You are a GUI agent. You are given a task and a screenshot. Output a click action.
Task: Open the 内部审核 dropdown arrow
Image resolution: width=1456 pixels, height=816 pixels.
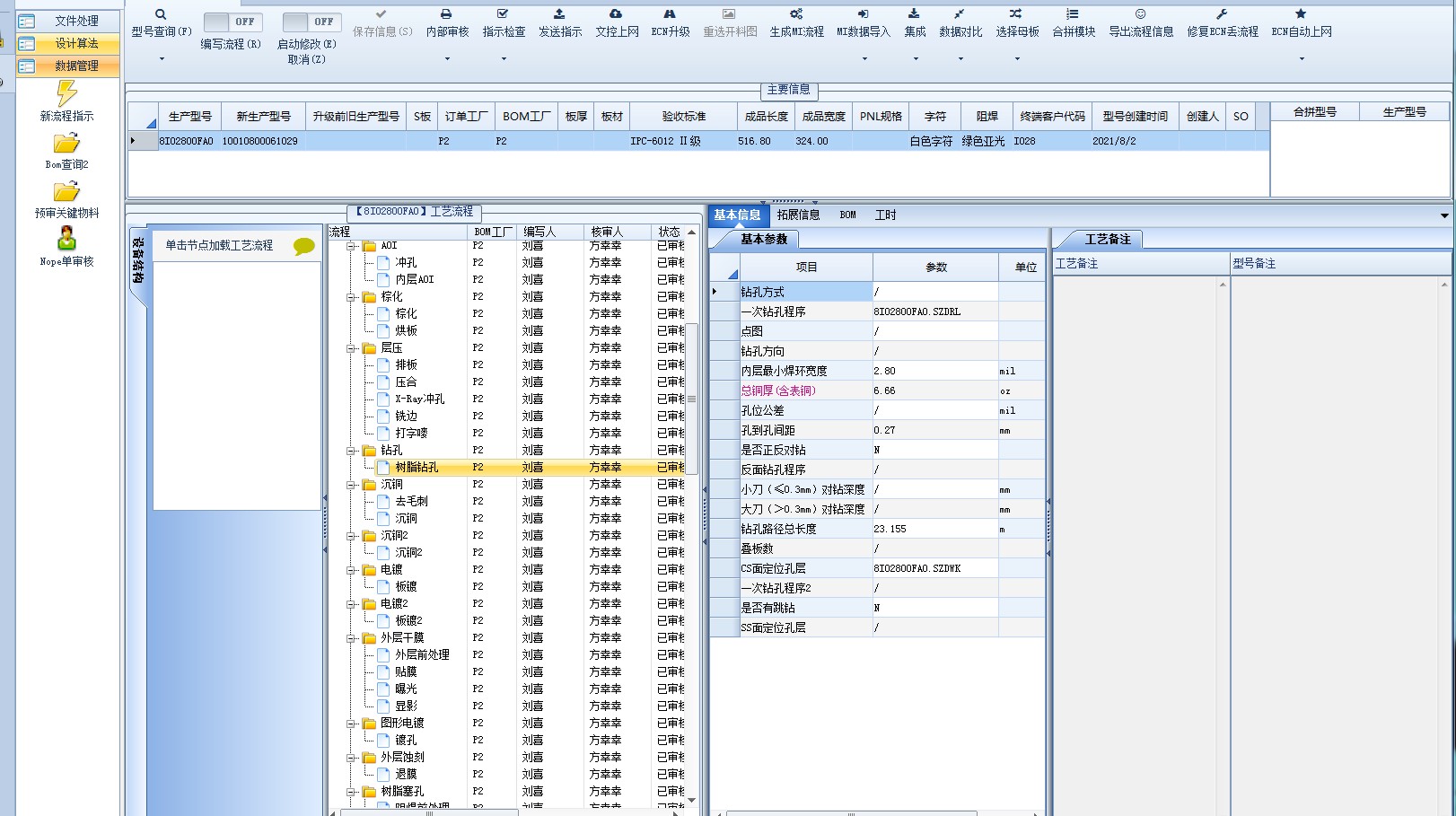[447, 59]
